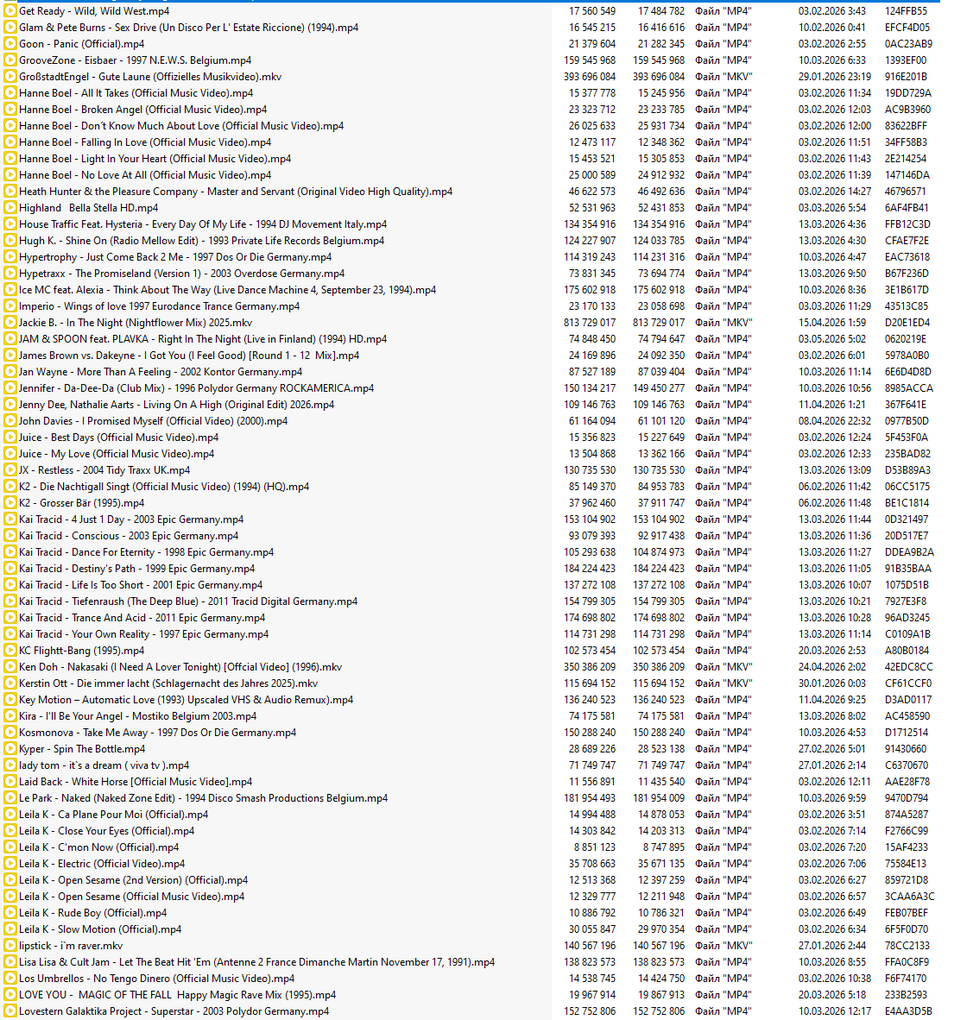Click the icon next to Imperio - Wings of love
This screenshot has width=954, height=1020.
tap(10, 306)
